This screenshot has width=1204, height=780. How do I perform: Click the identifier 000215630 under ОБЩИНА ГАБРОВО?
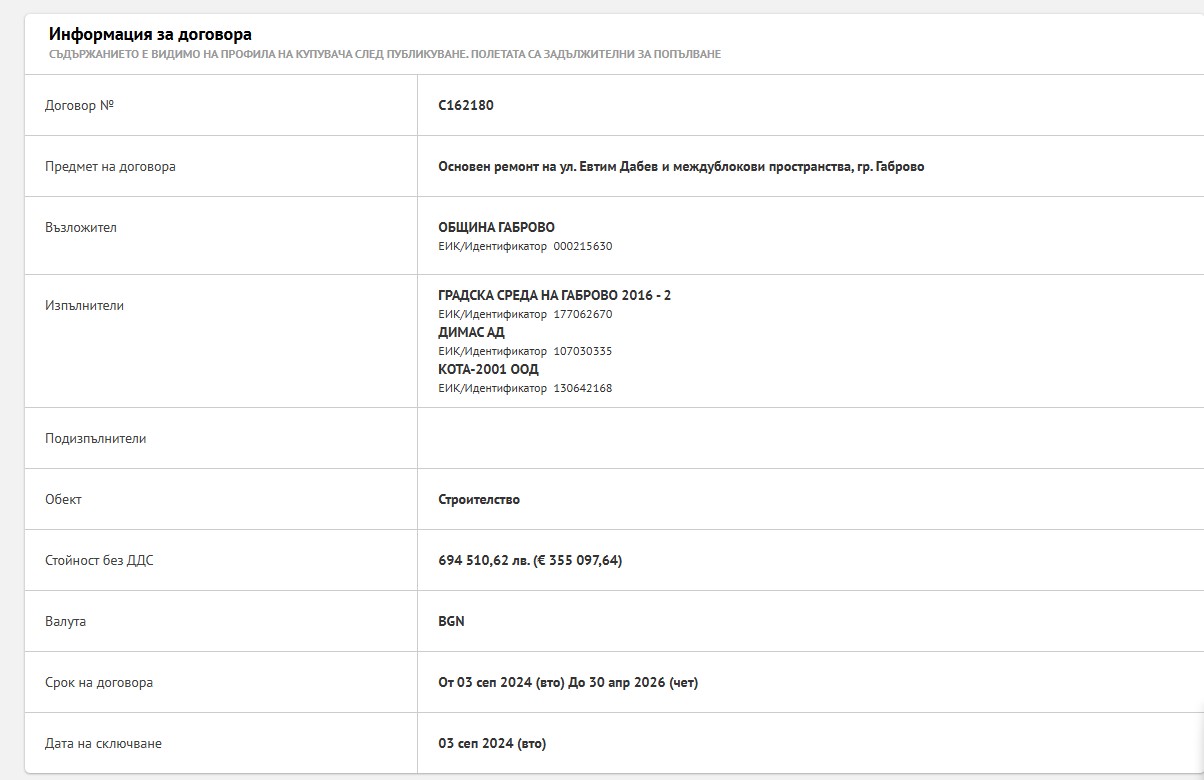coord(582,246)
